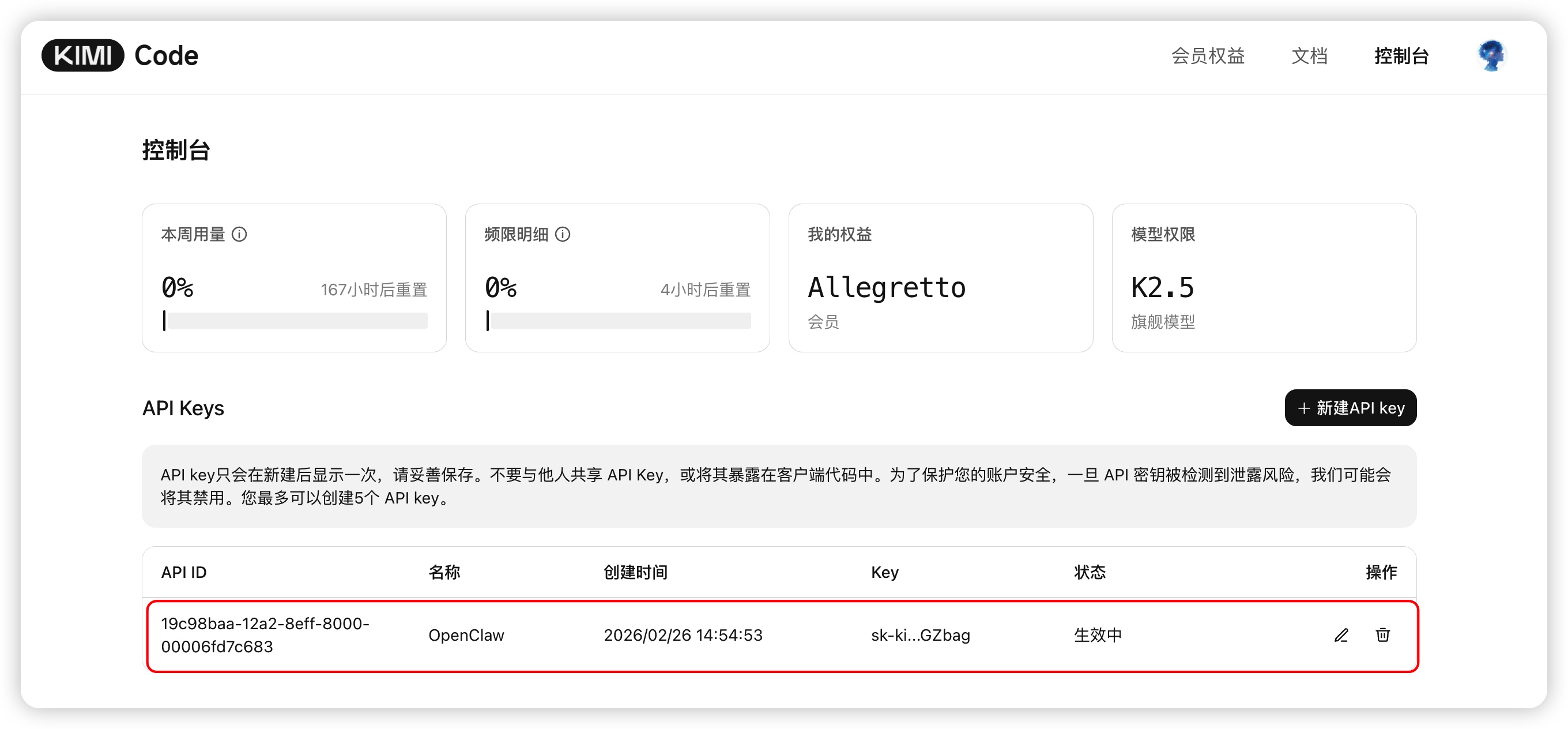1568x729 pixels.
Task: Click the KIMI Code logo
Action: point(120,55)
